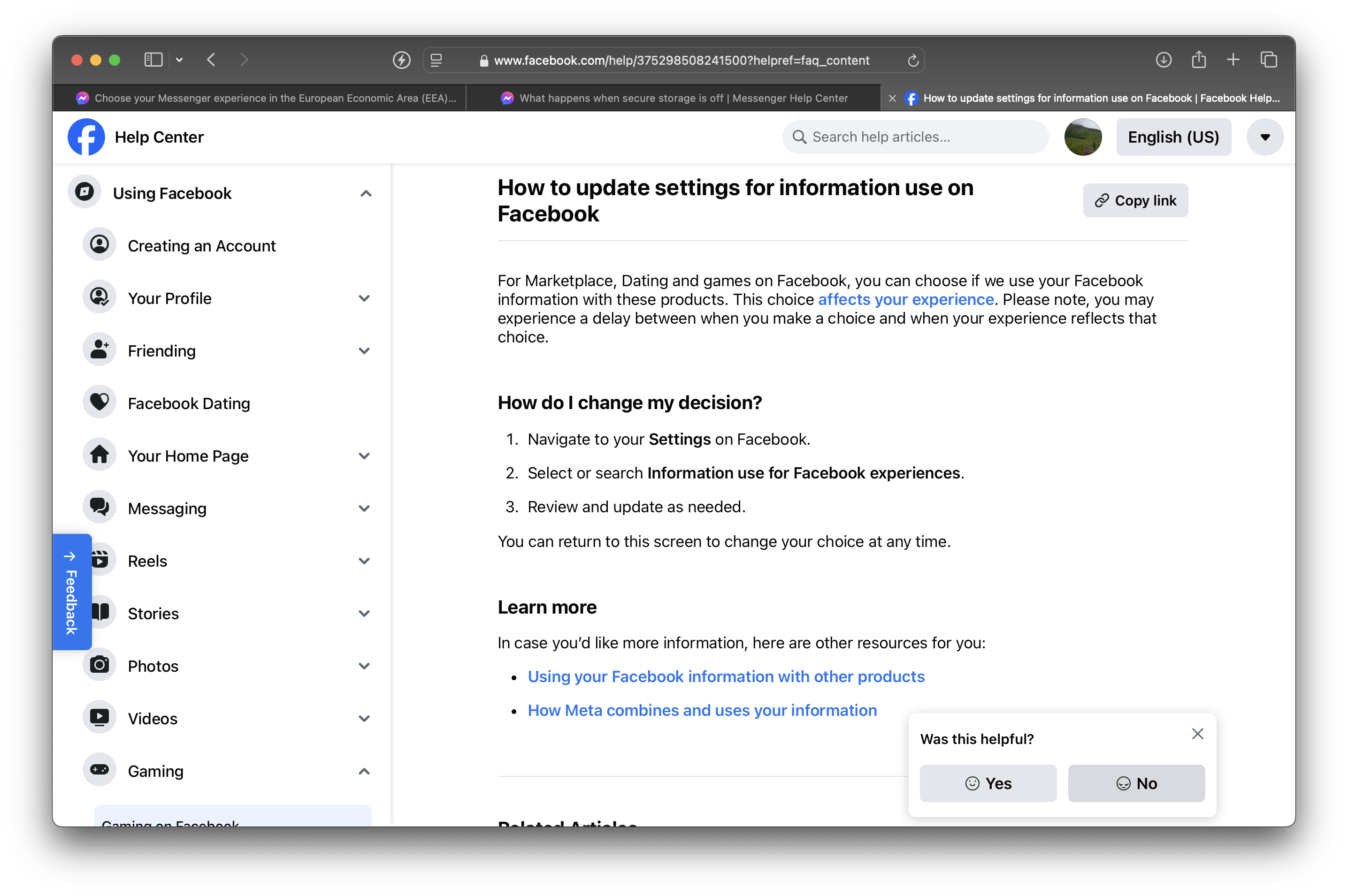Image resolution: width=1348 pixels, height=896 pixels.
Task: Collapse the Using Facebook section chevron
Action: click(x=366, y=194)
